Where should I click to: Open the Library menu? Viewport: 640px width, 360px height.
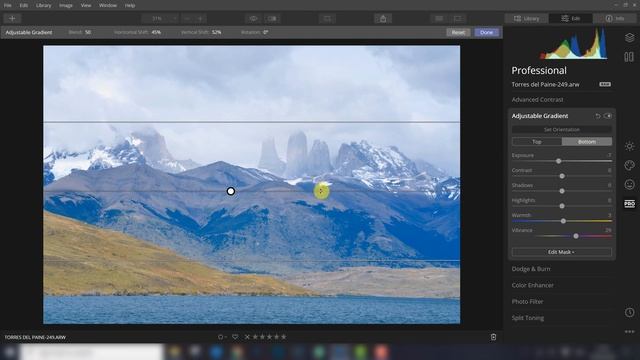coord(43,5)
